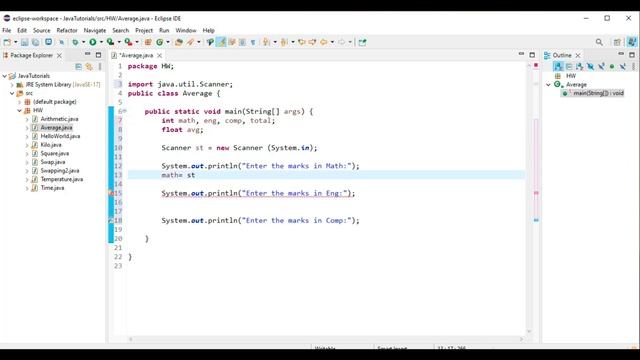Close the Outline view tab
Image resolution: width=640 pixels, height=360 pixels.
click(578, 55)
